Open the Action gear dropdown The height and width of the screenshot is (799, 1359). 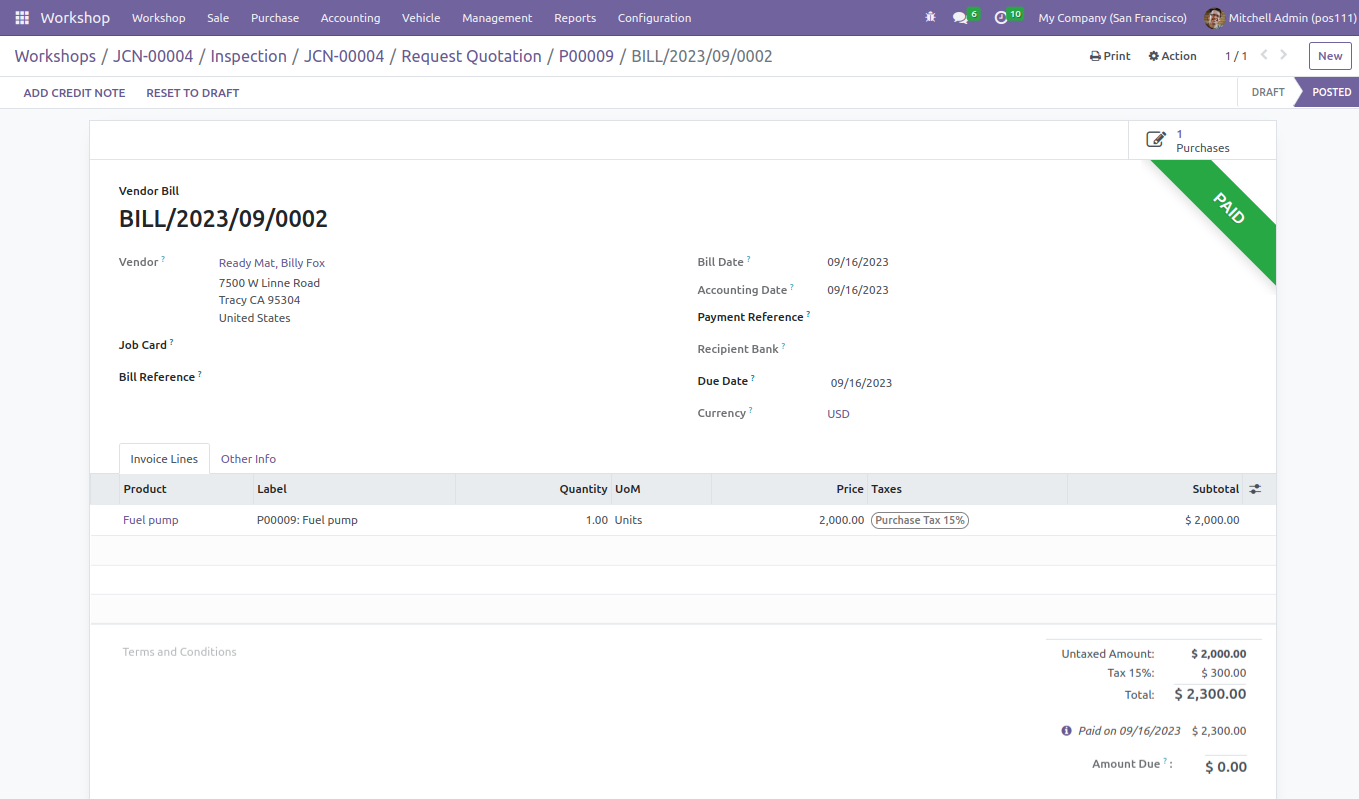coord(1172,56)
